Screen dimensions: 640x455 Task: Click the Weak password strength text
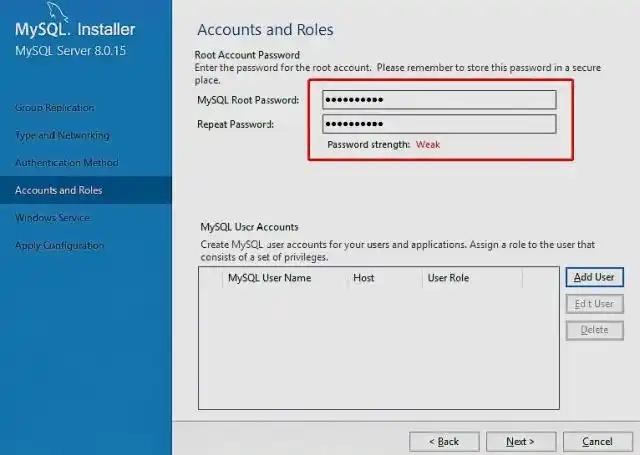pos(428,144)
